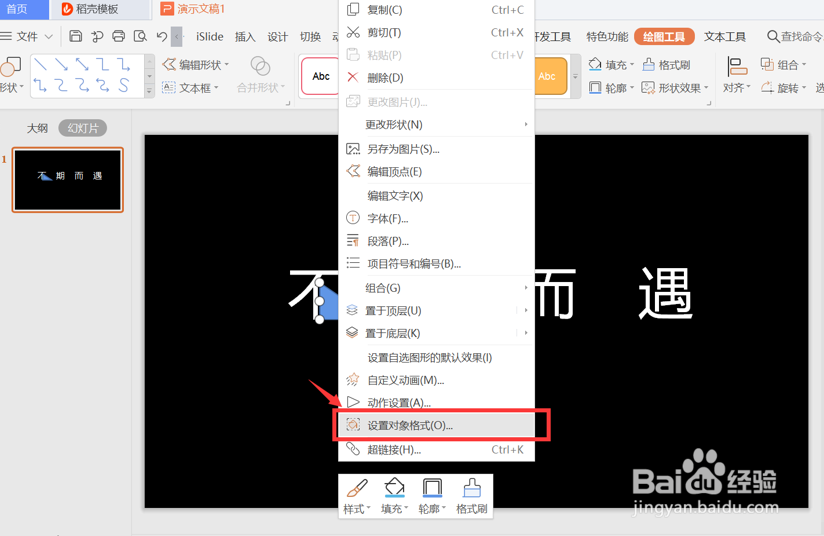The image size is (824, 536).
Task: Choose Delete (删除) in context menu
Action: [436, 78]
